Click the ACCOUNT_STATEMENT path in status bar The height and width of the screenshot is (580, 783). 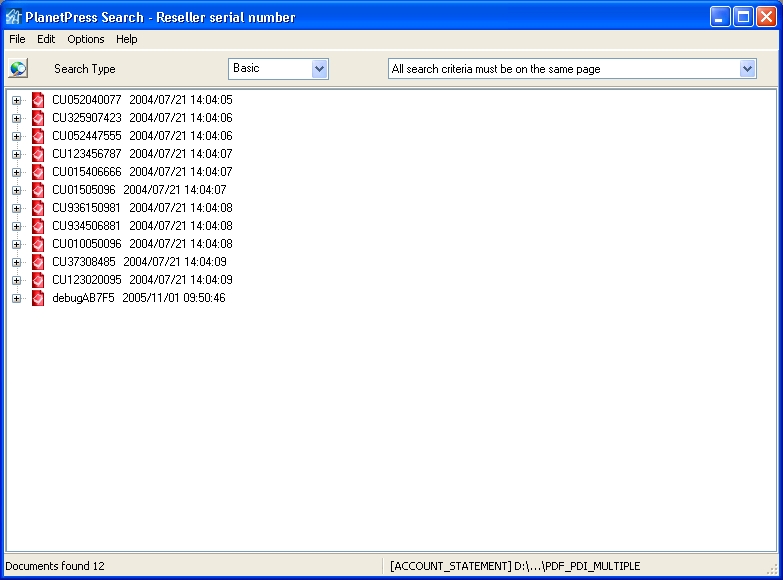pos(515,566)
